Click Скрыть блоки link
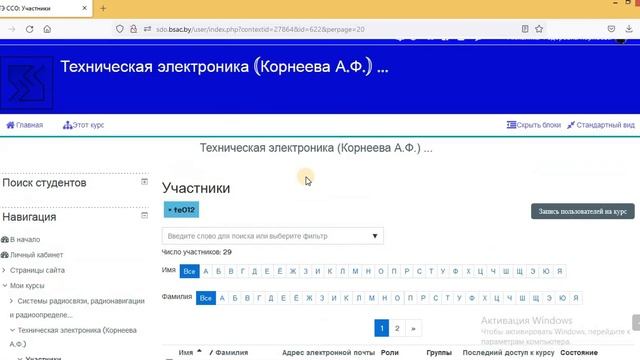Image resolution: width=640 pixels, height=360 pixels. [x=534, y=125]
